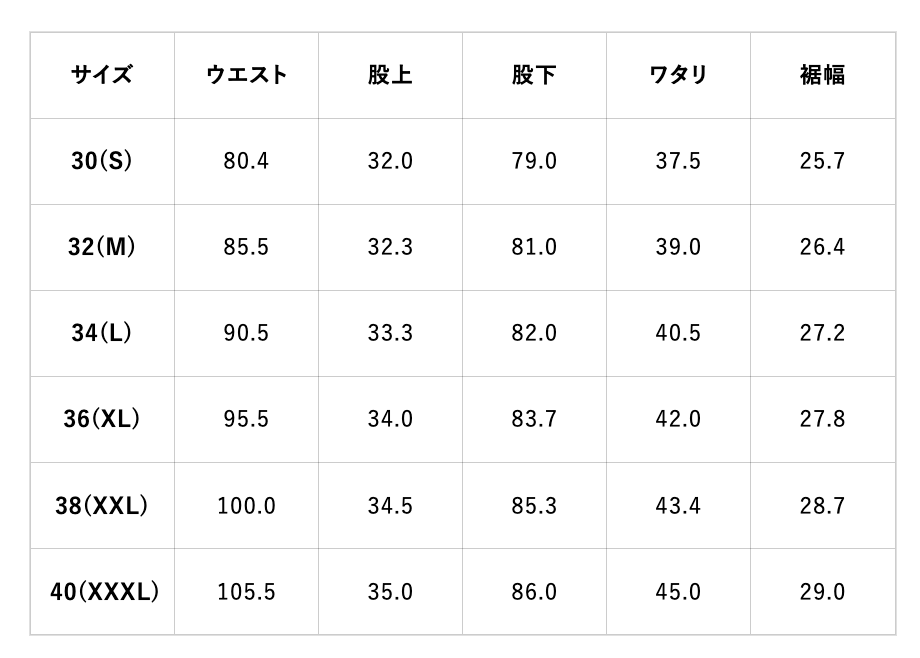Click the 股上 header cell
920x658 pixels.
(x=390, y=75)
